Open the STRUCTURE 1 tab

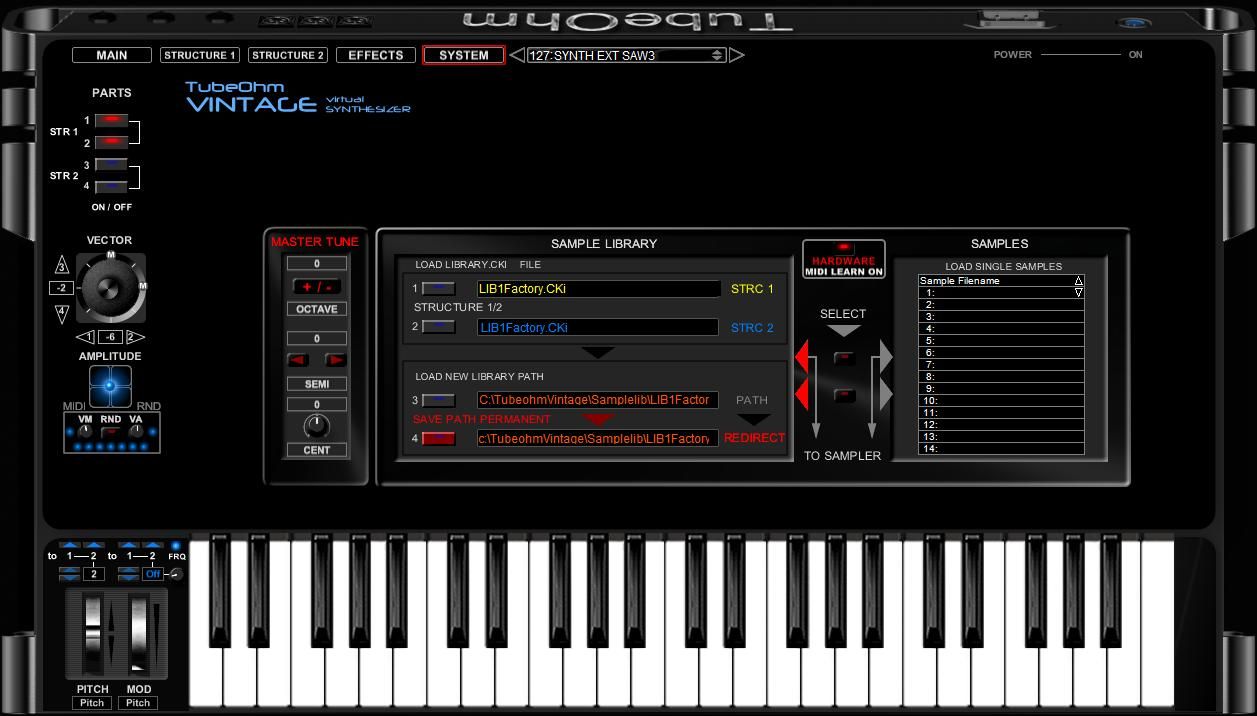(x=200, y=55)
